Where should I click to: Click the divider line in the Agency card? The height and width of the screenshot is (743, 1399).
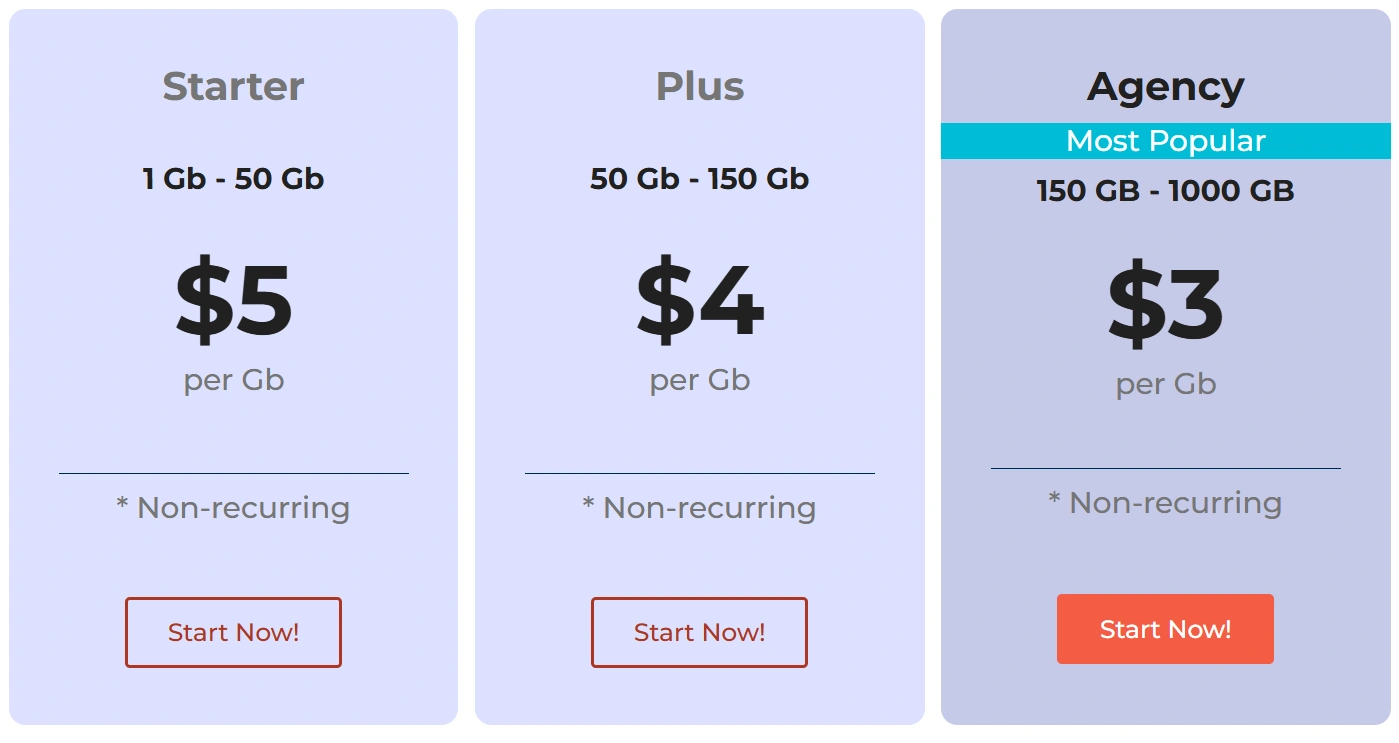1165,468
